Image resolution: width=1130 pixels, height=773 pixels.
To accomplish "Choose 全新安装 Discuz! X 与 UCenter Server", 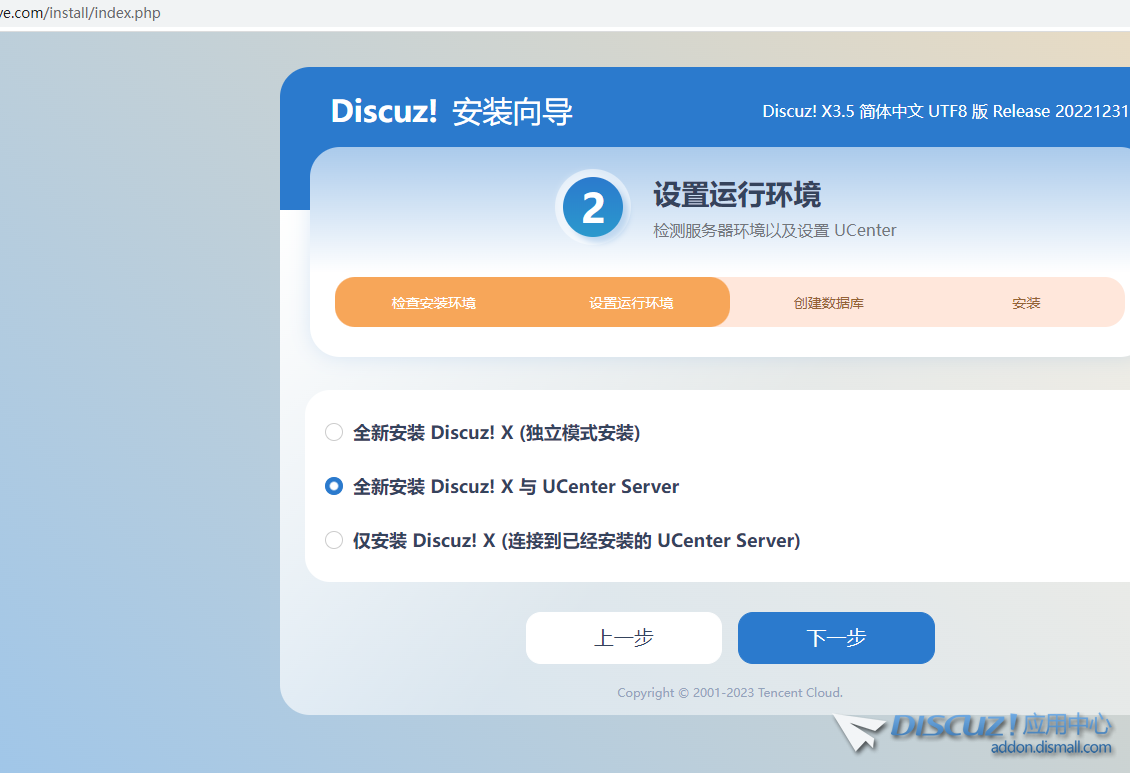I will [334, 486].
